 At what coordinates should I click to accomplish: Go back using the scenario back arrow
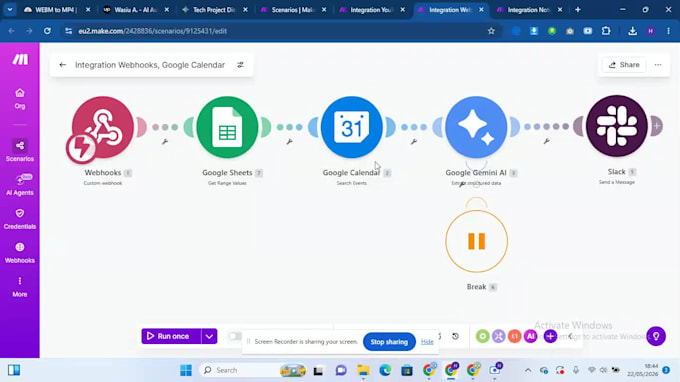pos(62,65)
